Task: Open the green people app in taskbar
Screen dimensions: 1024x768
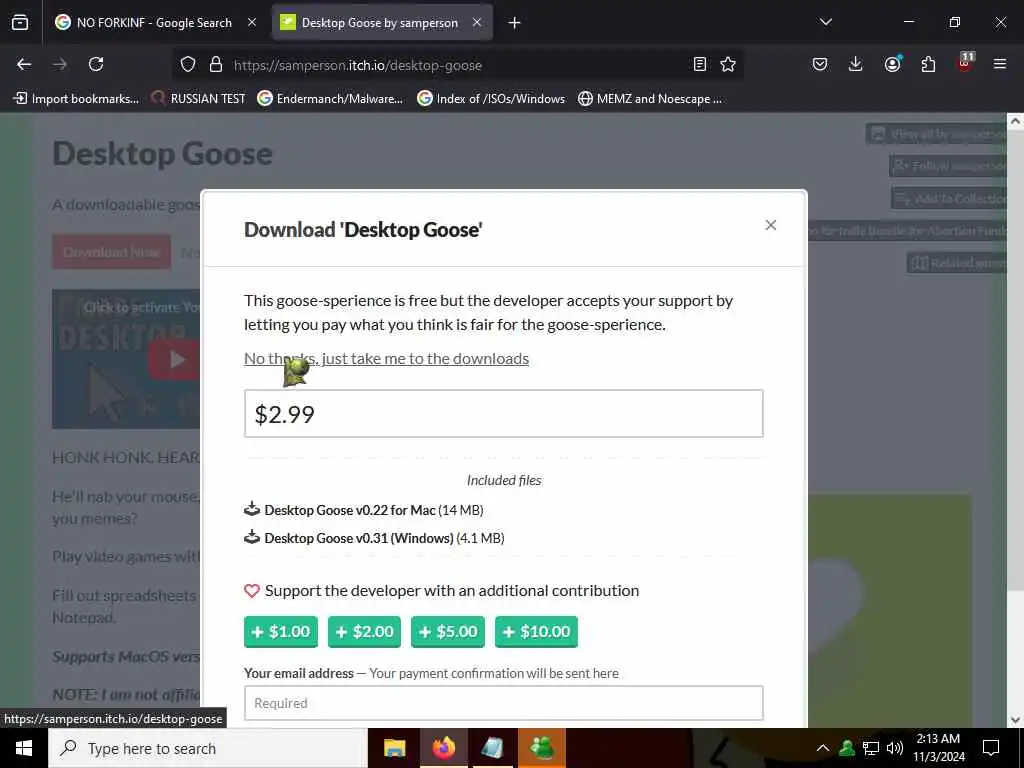Action: (x=541, y=748)
